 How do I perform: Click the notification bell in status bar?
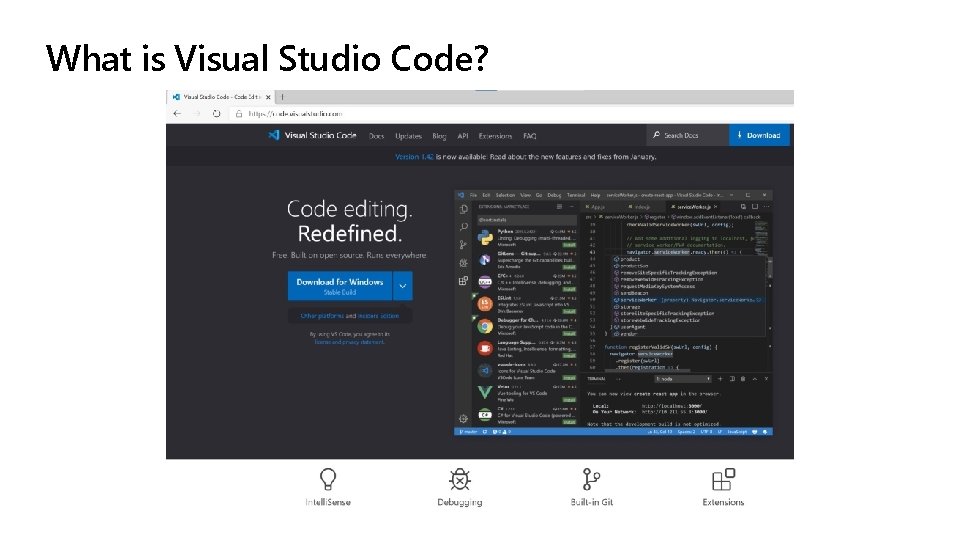click(x=765, y=432)
